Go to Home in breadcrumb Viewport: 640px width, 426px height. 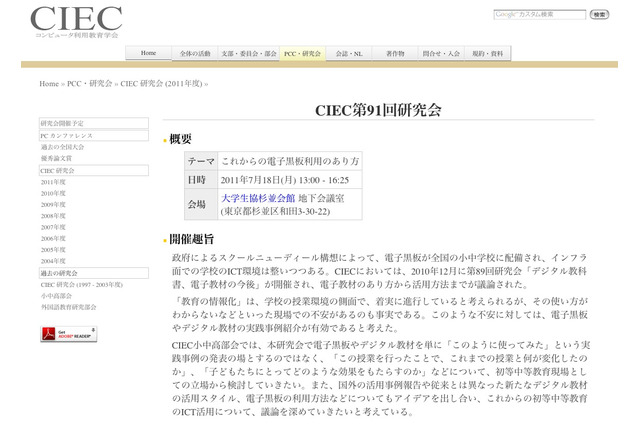[x=49, y=84]
